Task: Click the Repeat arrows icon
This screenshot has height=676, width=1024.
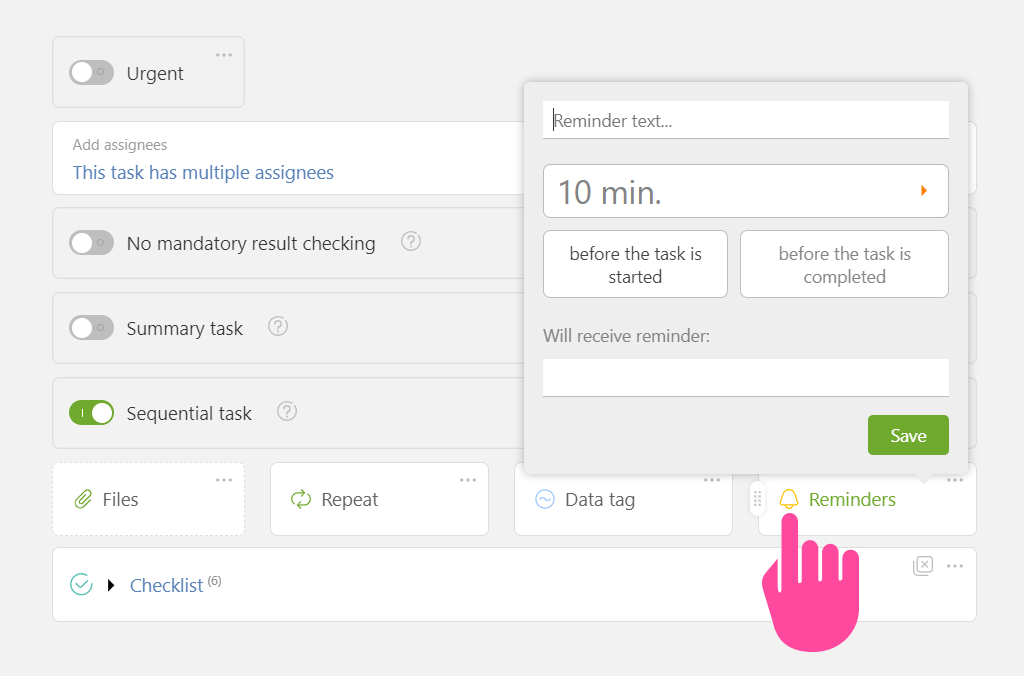Action: click(x=301, y=500)
